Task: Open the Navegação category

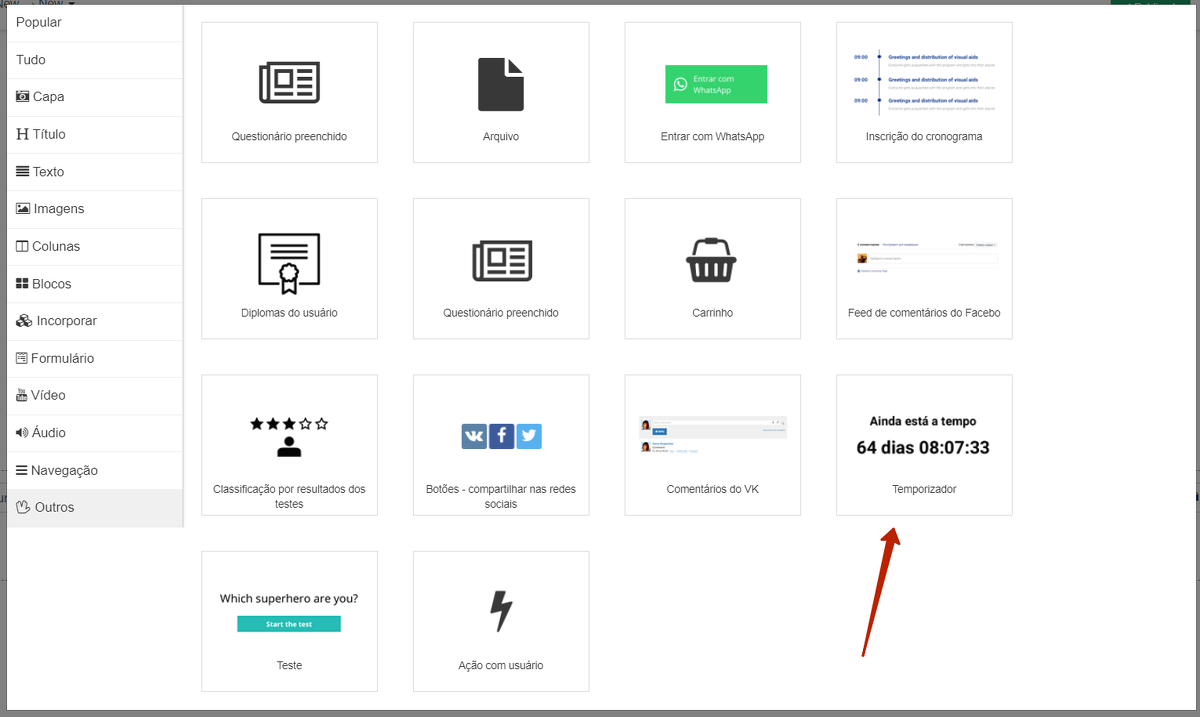Action: [x=56, y=470]
